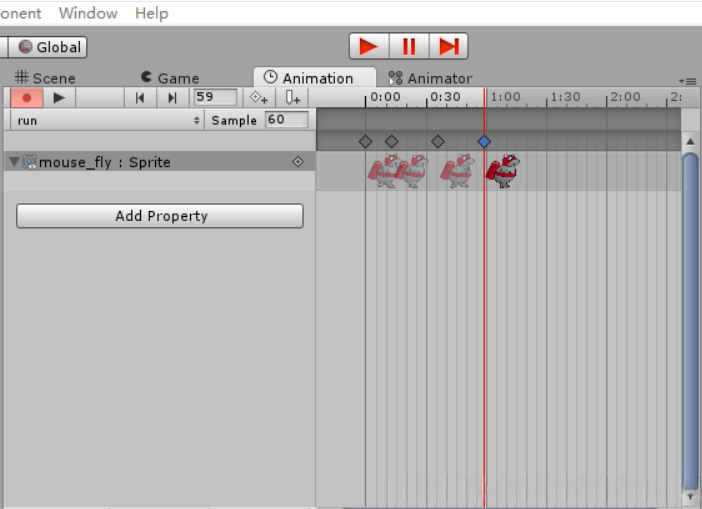This screenshot has width=702, height=509.
Task: Click the third mouse sprite thumbnail
Action: coord(457,171)
